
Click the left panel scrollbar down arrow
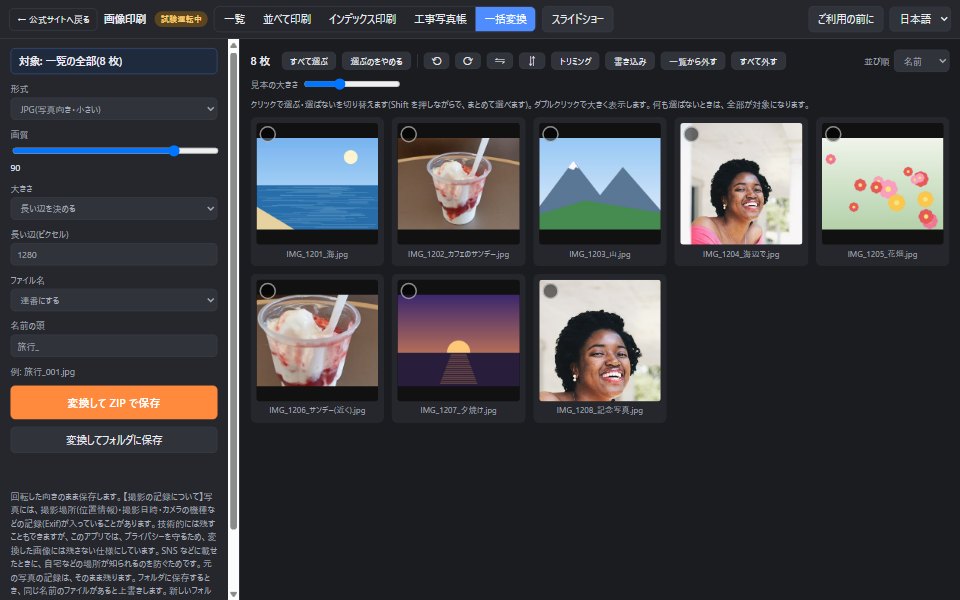pos(233,594)
